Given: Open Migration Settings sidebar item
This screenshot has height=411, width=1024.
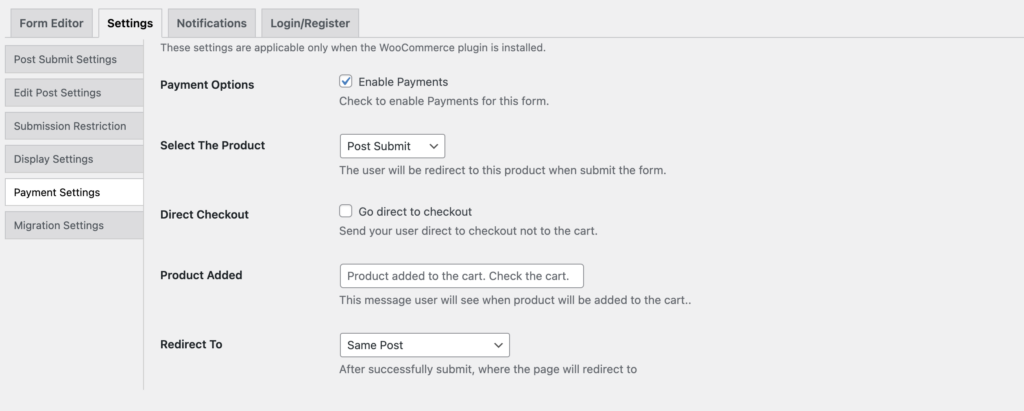Looking at the screenshot, I should (59, 225).
